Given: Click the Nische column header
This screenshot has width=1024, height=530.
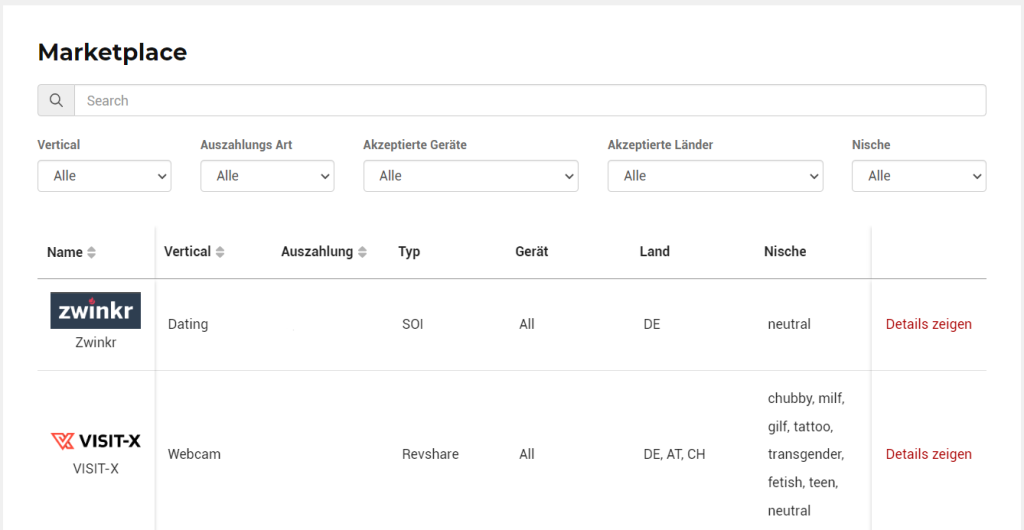Looking at the screenshot, I should (x=785, y=251).
